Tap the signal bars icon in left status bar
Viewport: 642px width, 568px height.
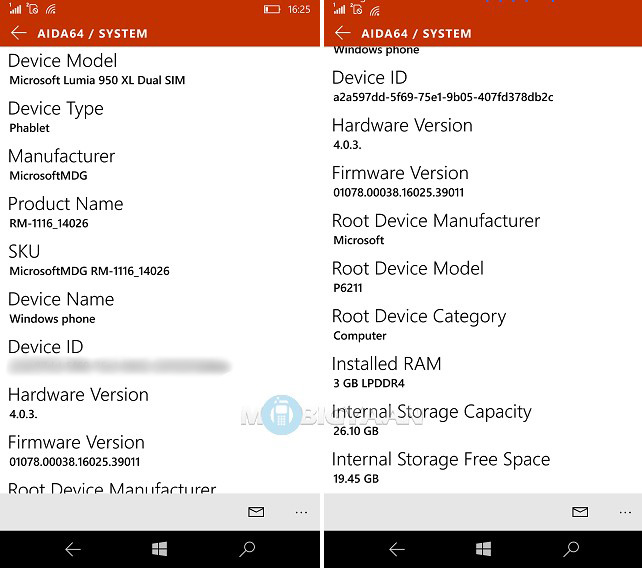pyautogui.click(x=15, y=9)
